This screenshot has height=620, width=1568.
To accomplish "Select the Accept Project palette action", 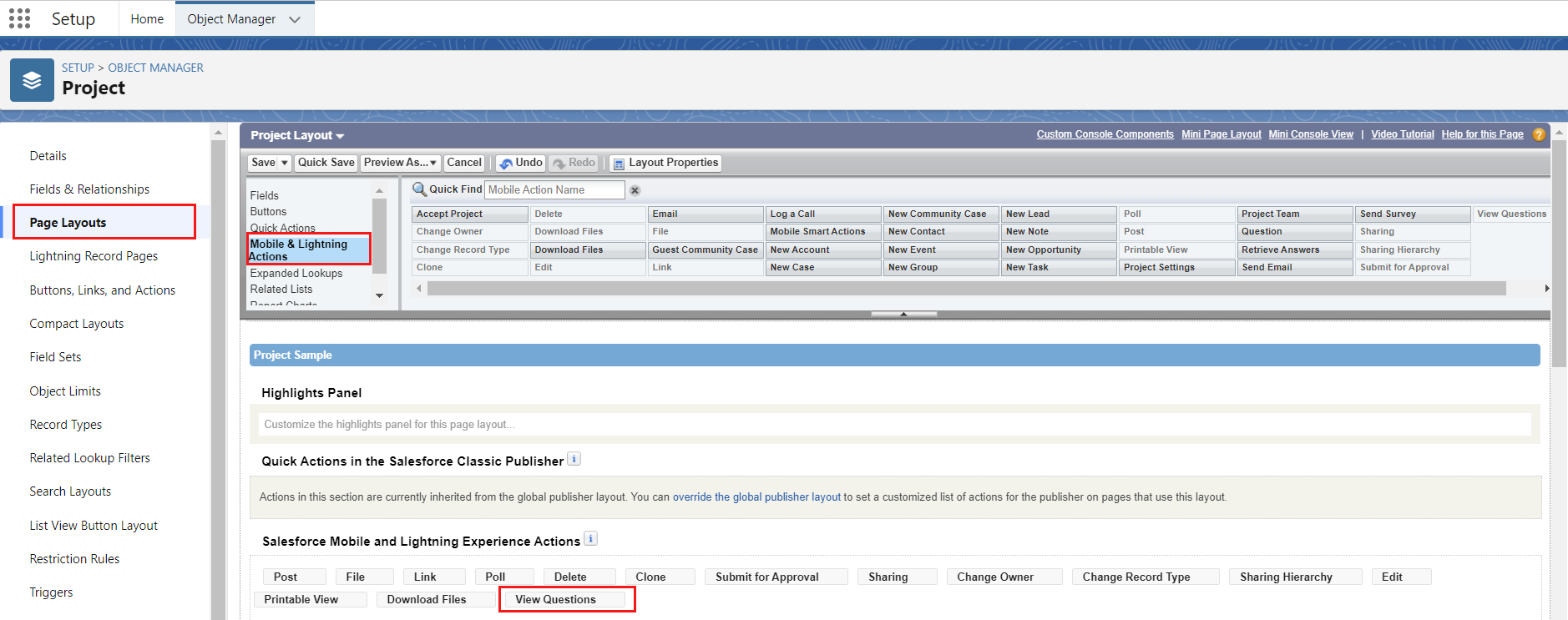I will pyautogui.click(x=470, y=214).
